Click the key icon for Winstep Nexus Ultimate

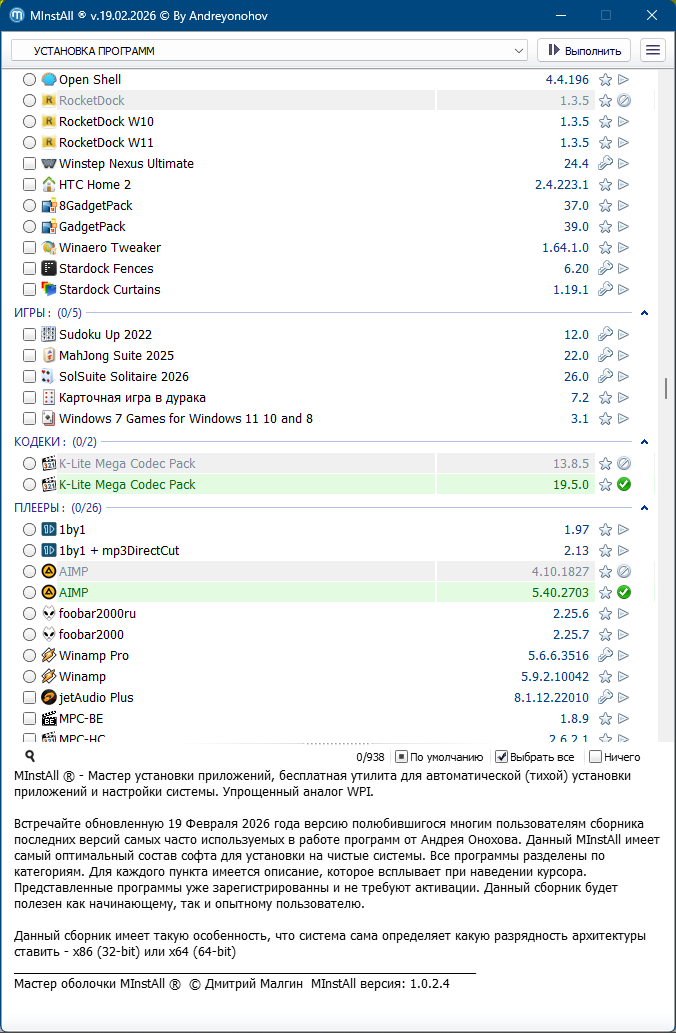[605, 164]
